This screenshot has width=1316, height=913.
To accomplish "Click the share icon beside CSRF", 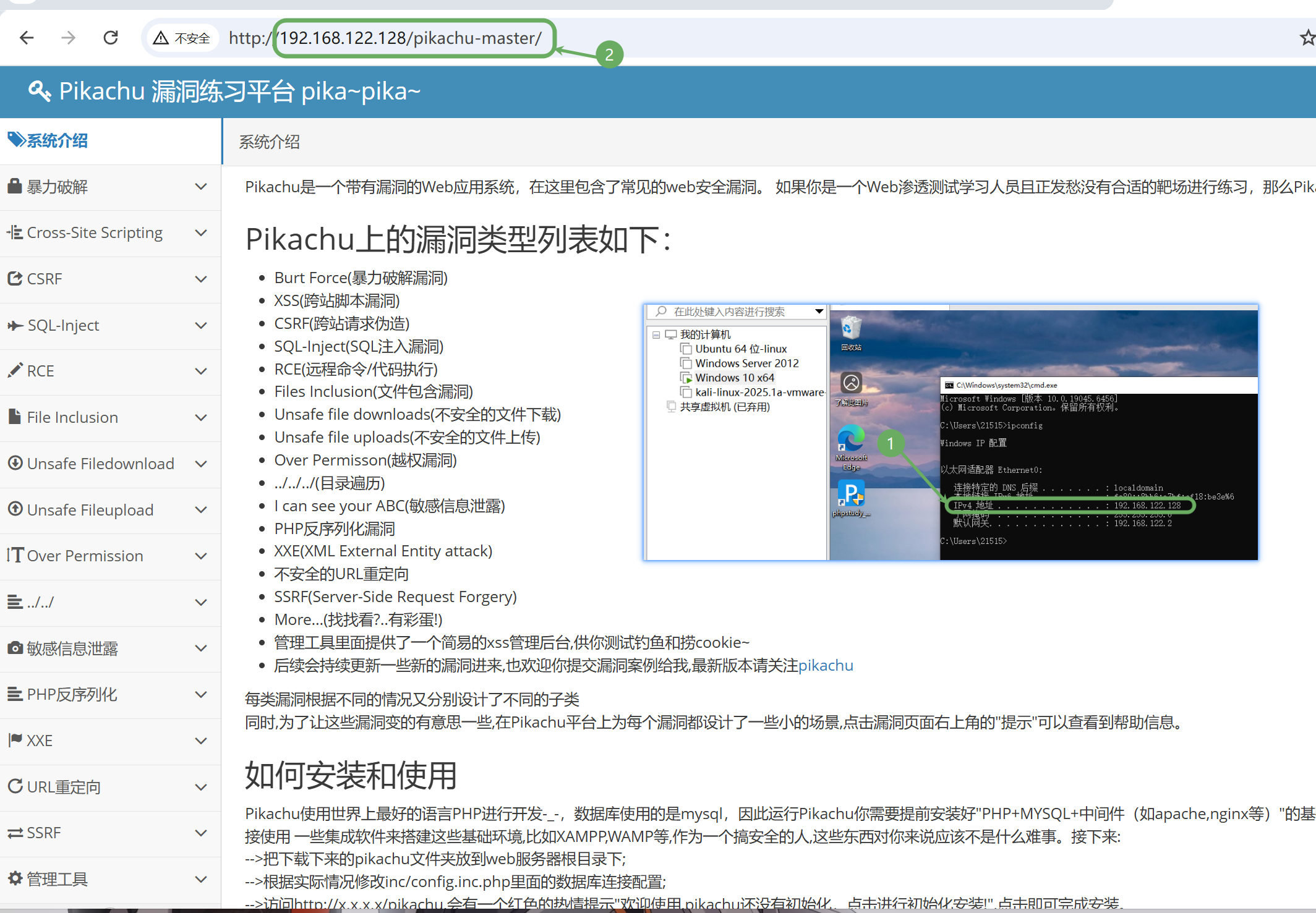I will [15, 278].
